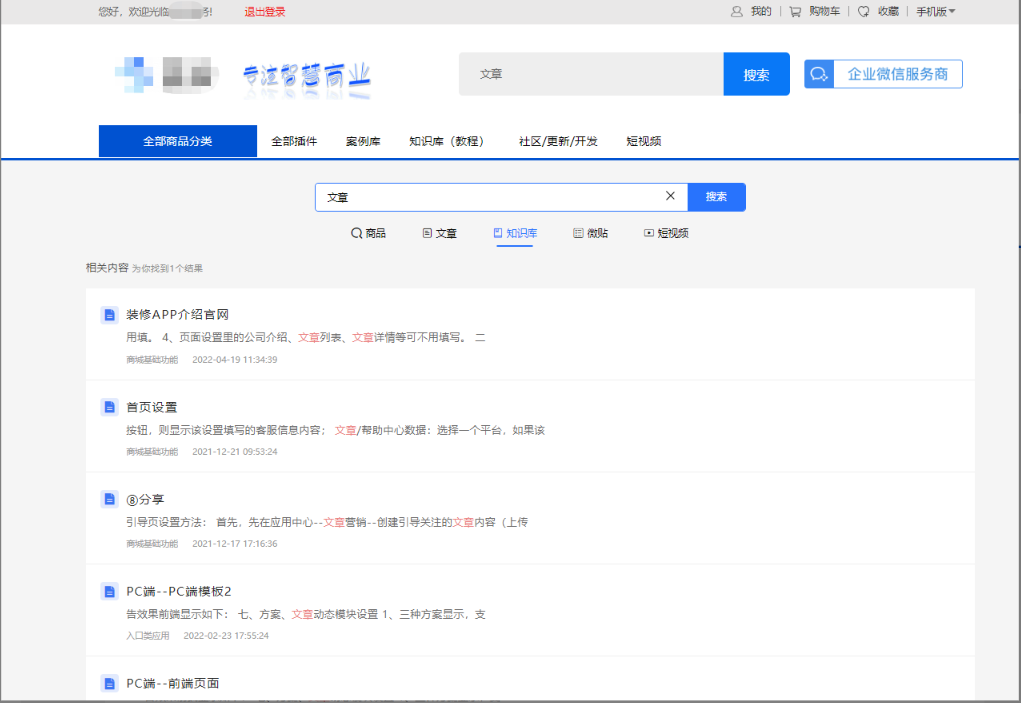Clear the search box with X icon
This screenshot has width=1021, height=703.
(670, 196)
